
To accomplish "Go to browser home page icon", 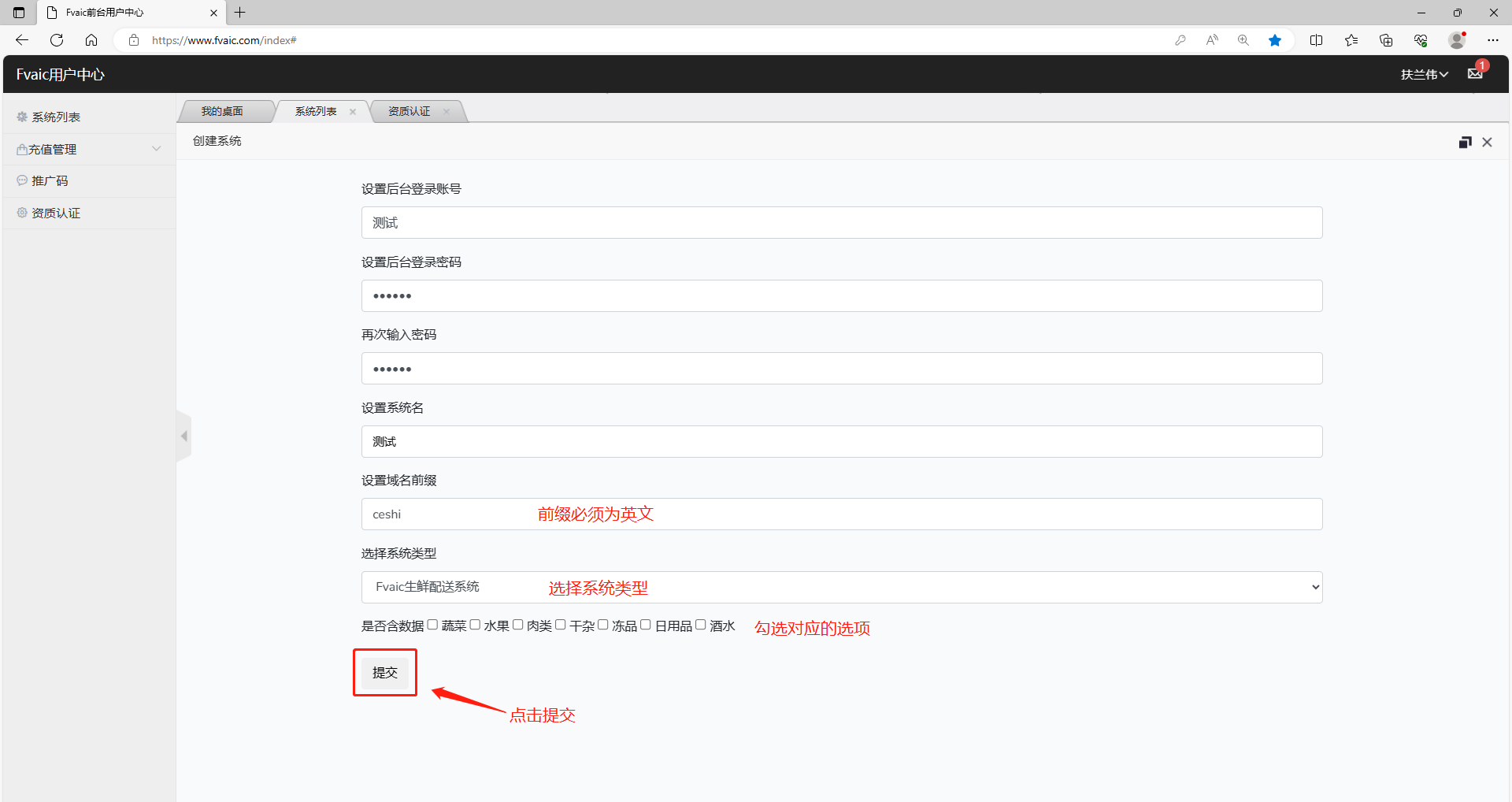I will (x=91, y=40).
